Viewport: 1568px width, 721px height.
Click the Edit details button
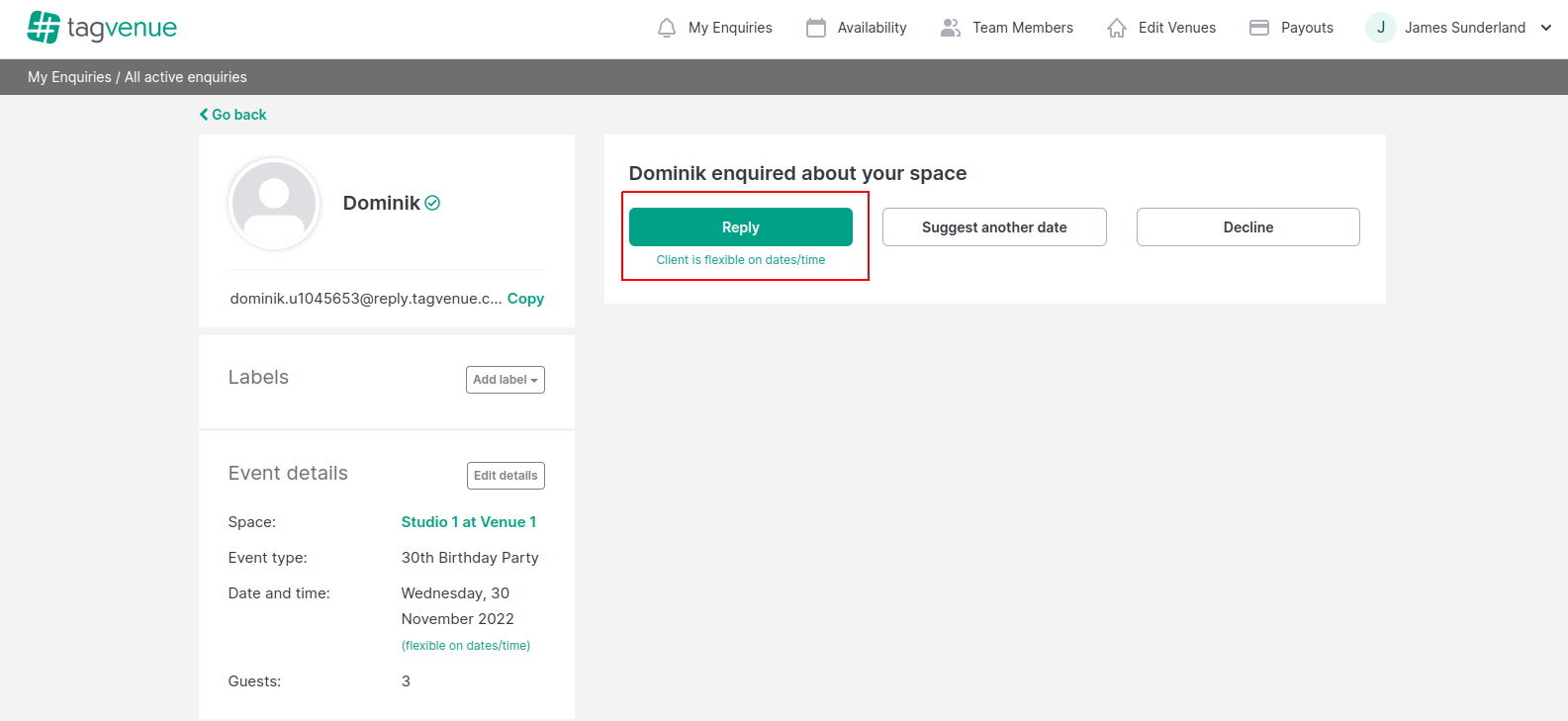point(506,476)
